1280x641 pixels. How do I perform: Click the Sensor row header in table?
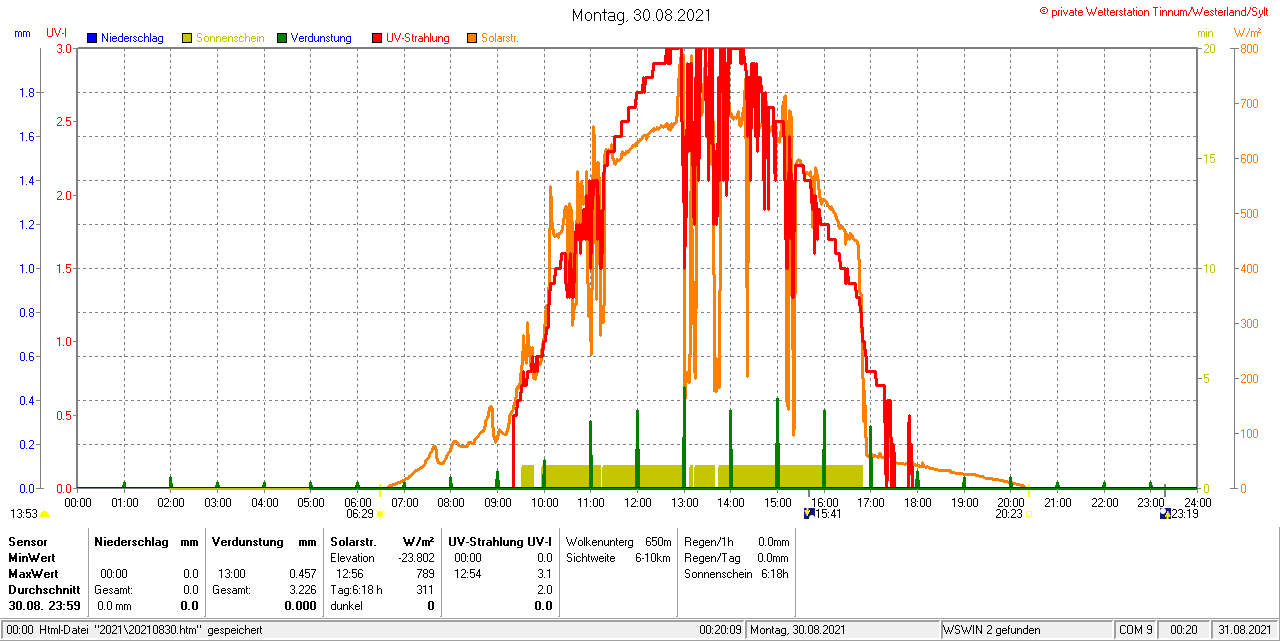click(x=27, y=541)
